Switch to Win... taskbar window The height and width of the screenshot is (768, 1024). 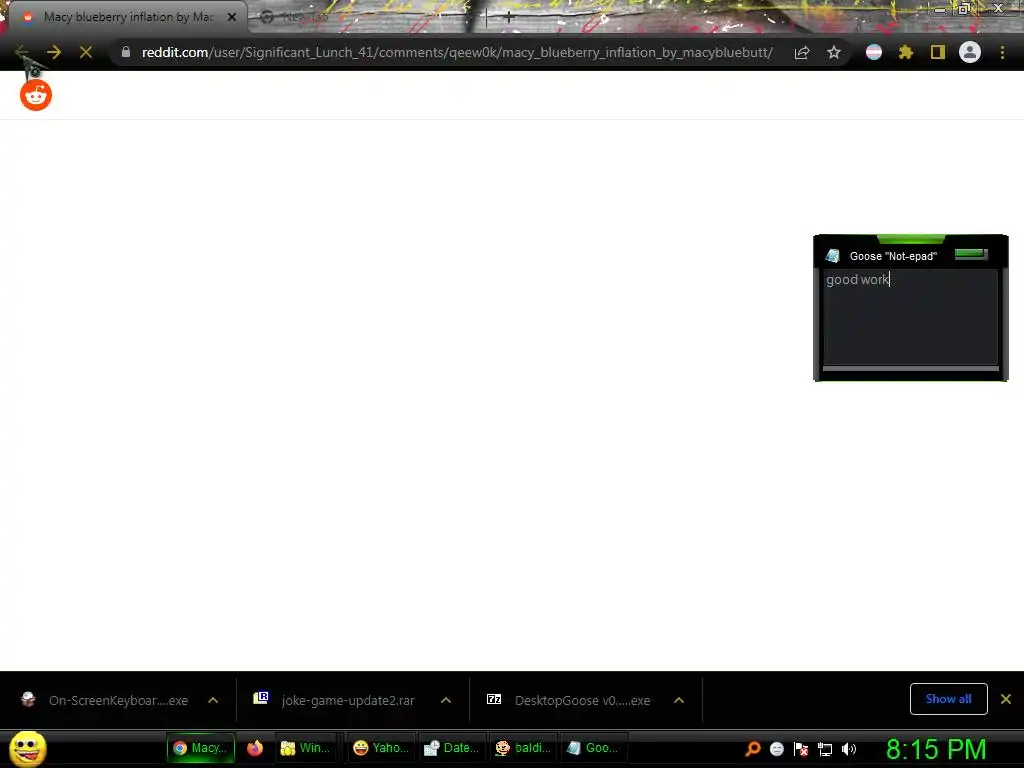coord(304,748)
